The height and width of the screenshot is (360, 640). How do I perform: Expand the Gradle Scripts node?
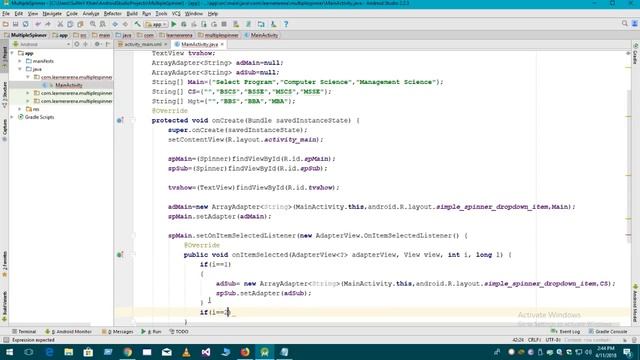12,117
